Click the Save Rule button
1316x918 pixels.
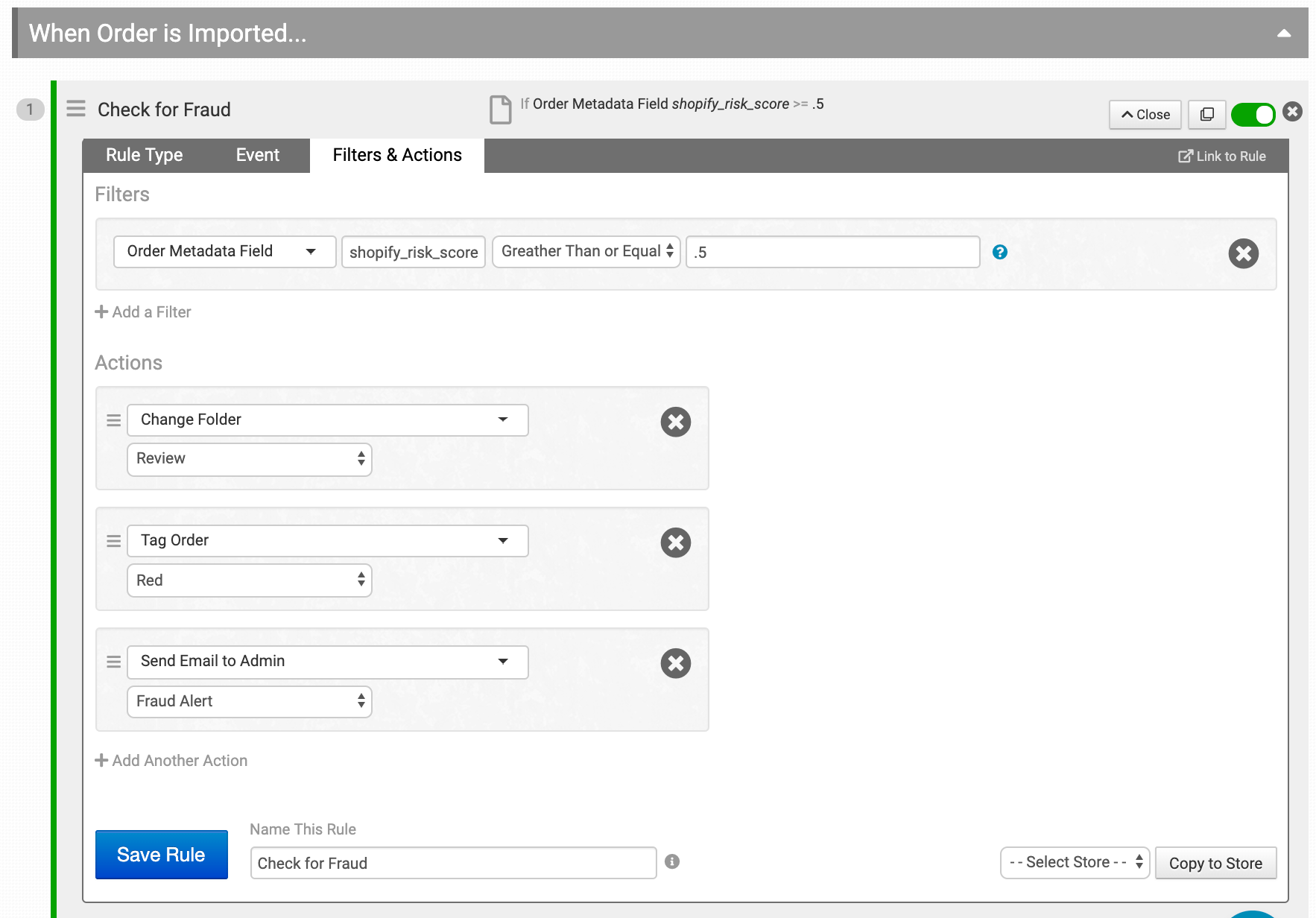click(162, 855)
